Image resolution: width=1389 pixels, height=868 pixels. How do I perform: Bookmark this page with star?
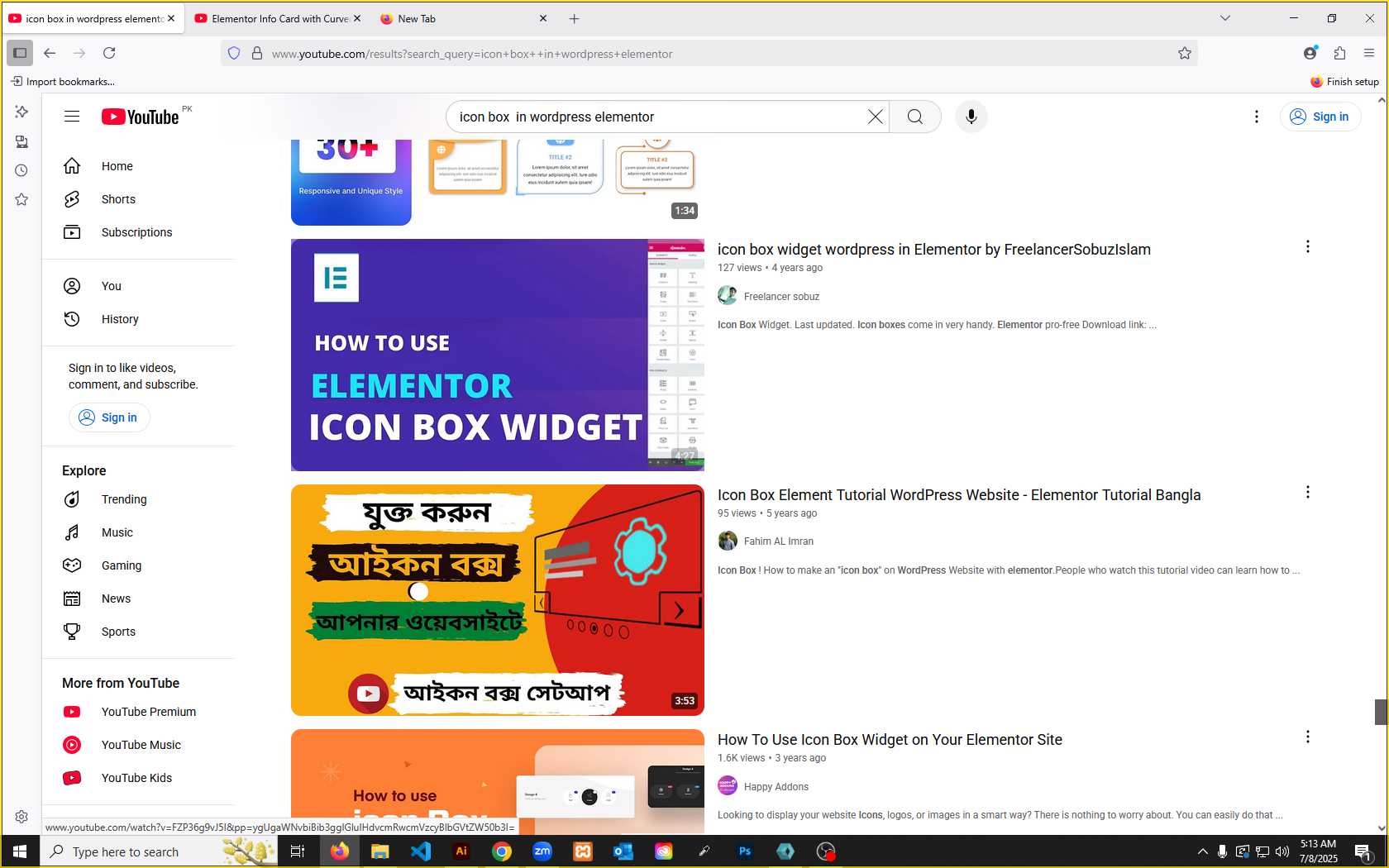pyautogui.click(x=1184, y=53)
